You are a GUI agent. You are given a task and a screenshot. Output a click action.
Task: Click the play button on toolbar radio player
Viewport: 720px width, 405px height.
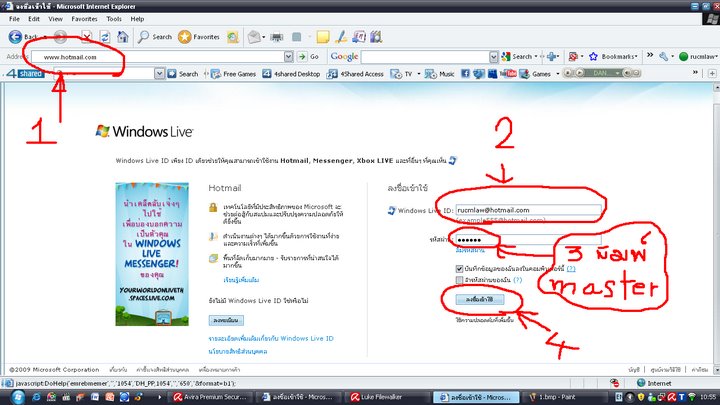pyautogui.click(x=579, y=73)
